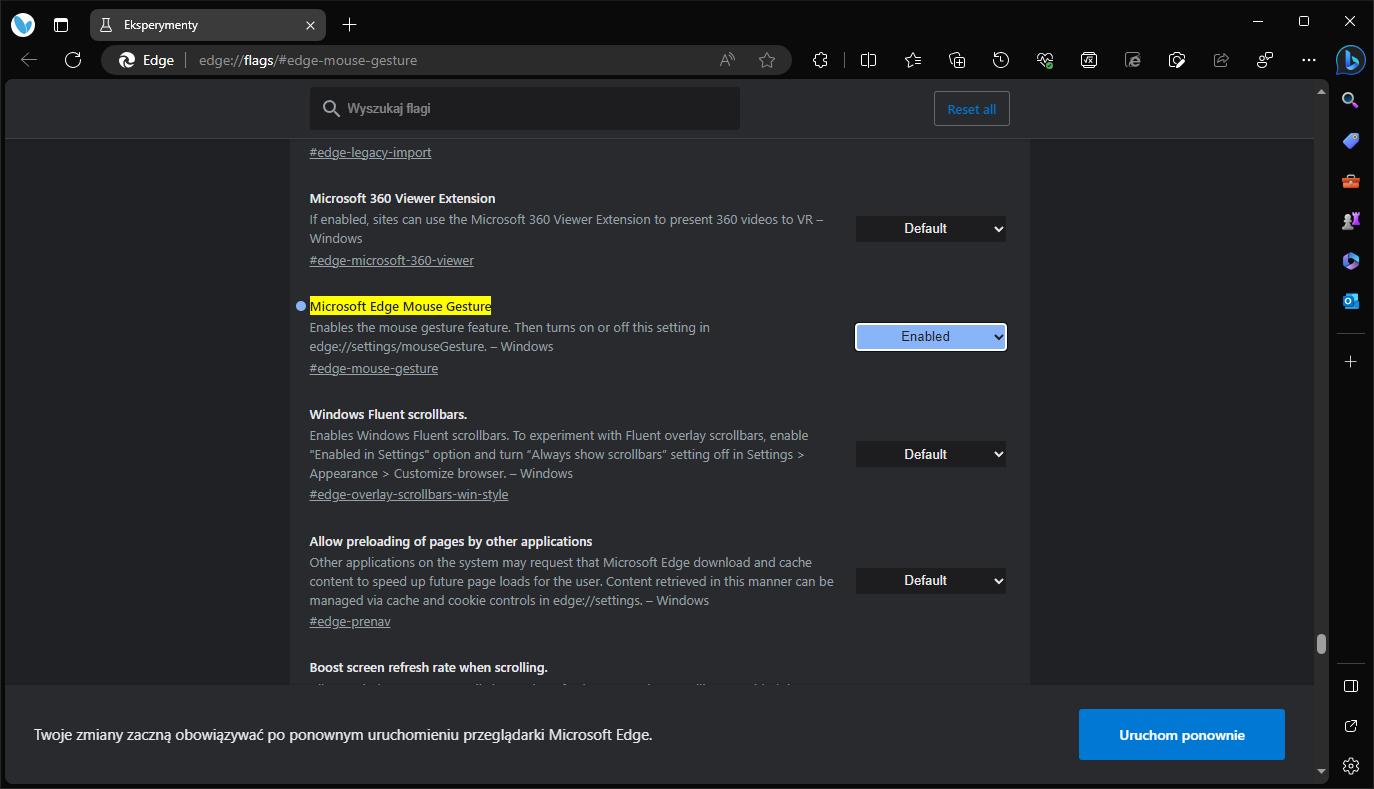Image resolution: width=1374 pixels, height=789 pixels.
Task: Click the Reset all button
Action: pyautogui.click(x=972, y=109)
